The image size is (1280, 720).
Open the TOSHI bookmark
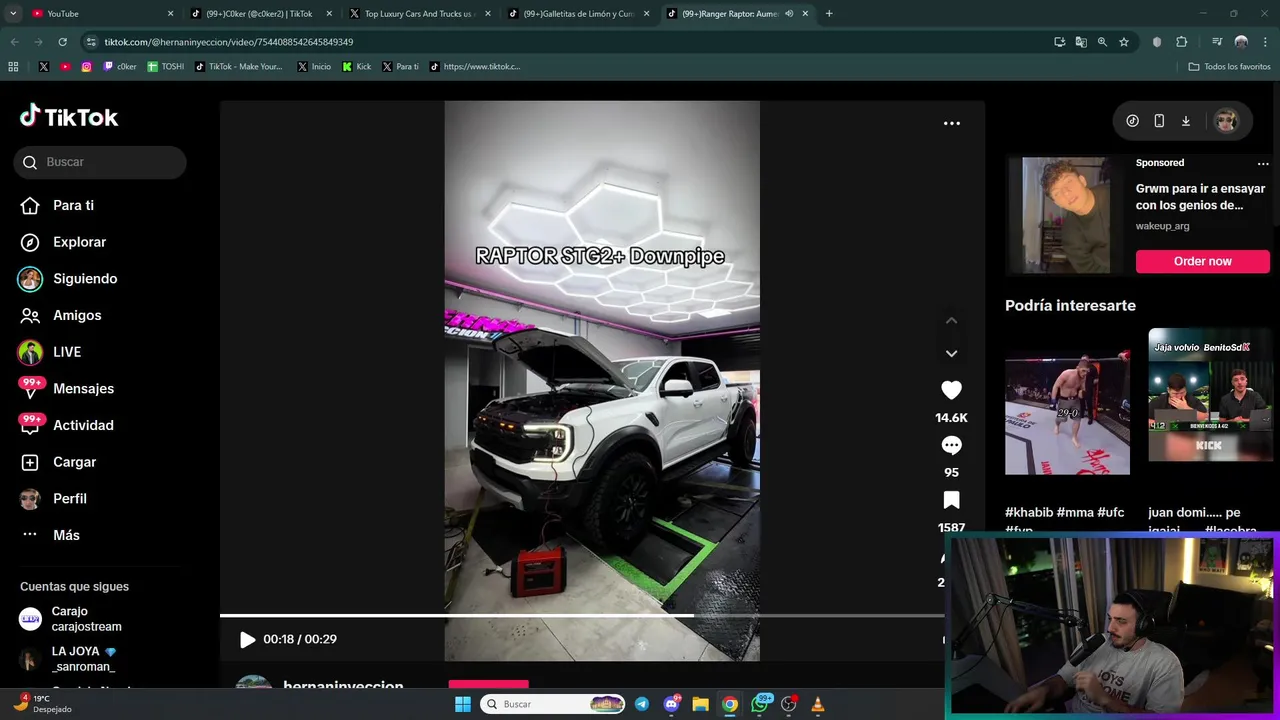[166, 67]
